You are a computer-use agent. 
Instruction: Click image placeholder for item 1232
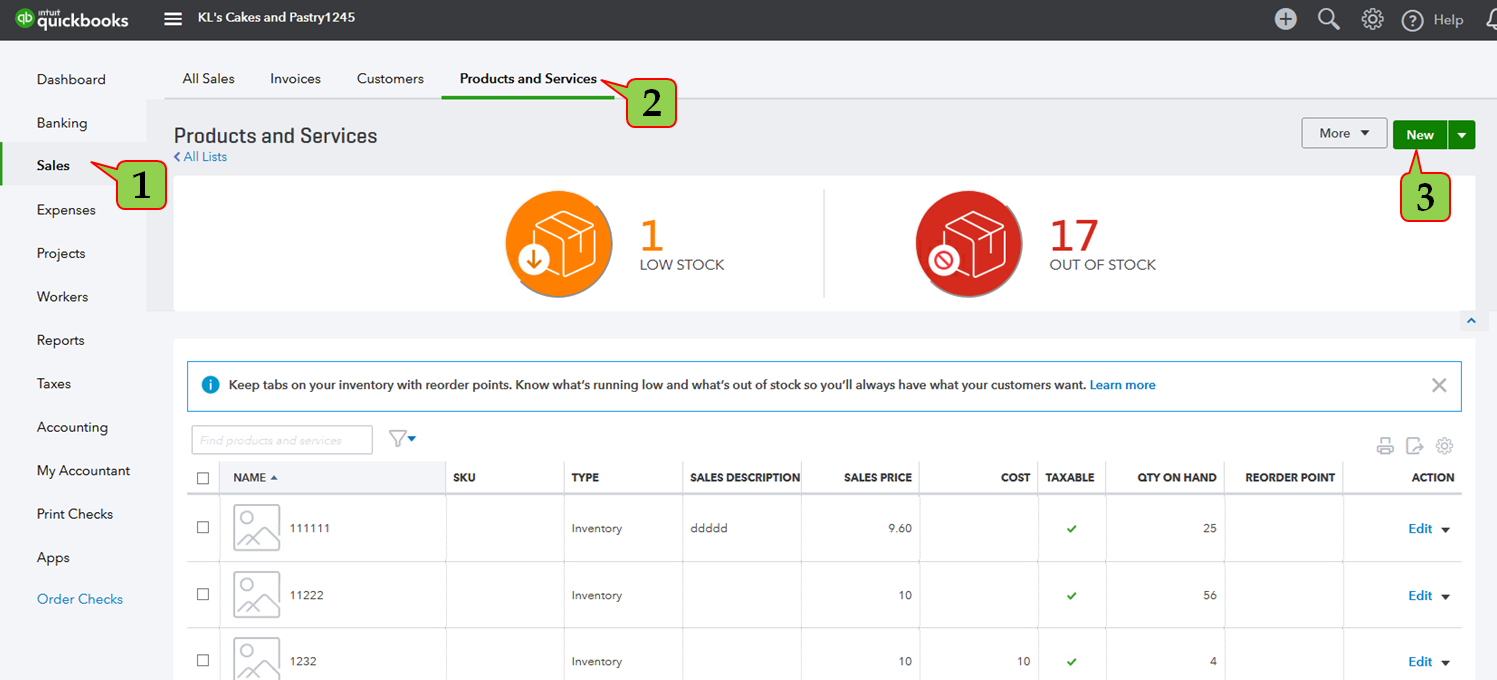257,659
